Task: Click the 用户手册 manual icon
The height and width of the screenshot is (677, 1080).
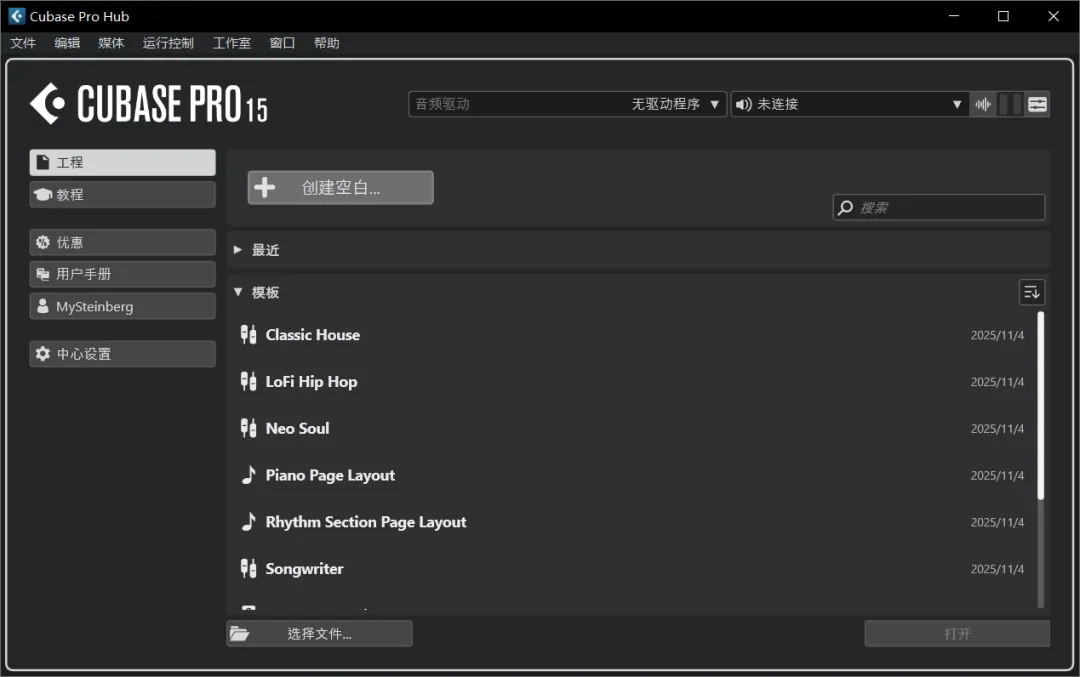Action: (43, 274)
